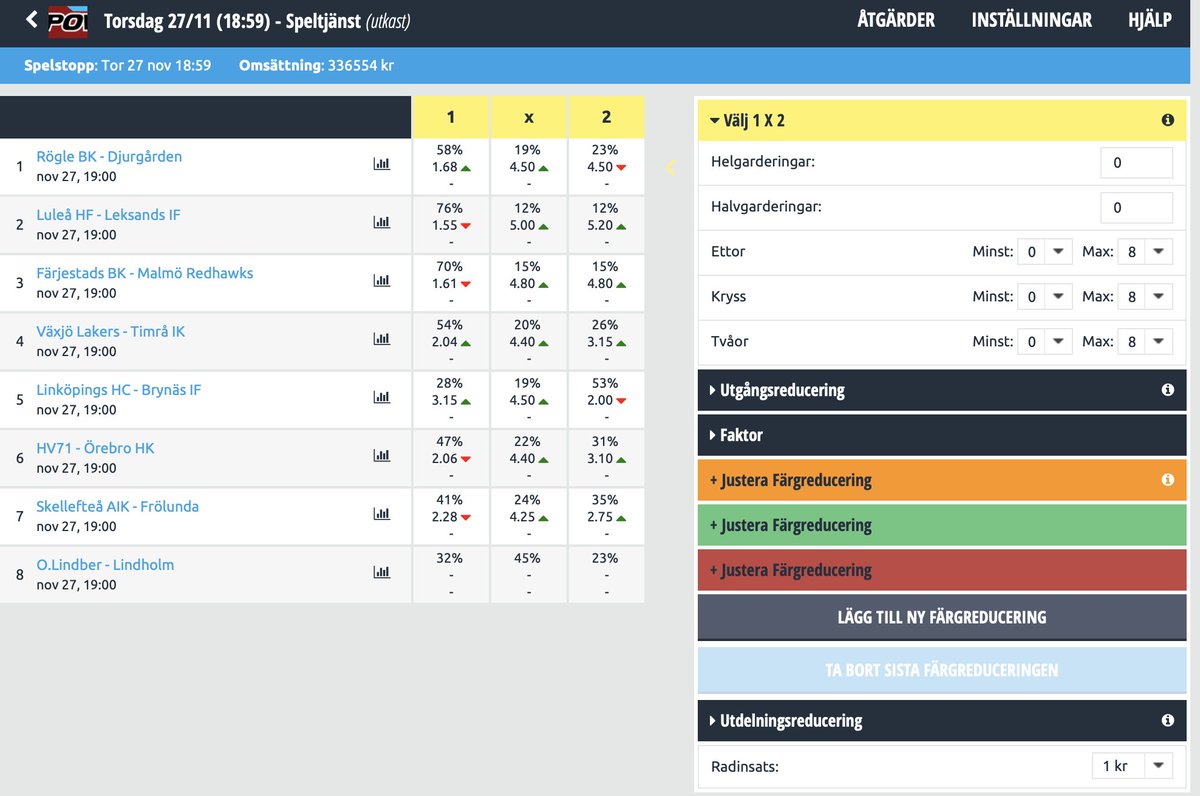Screen dimensions: 1200x796
Task: Click info icon on Utgångsreducering header
Action: [x=1167, y=390]
